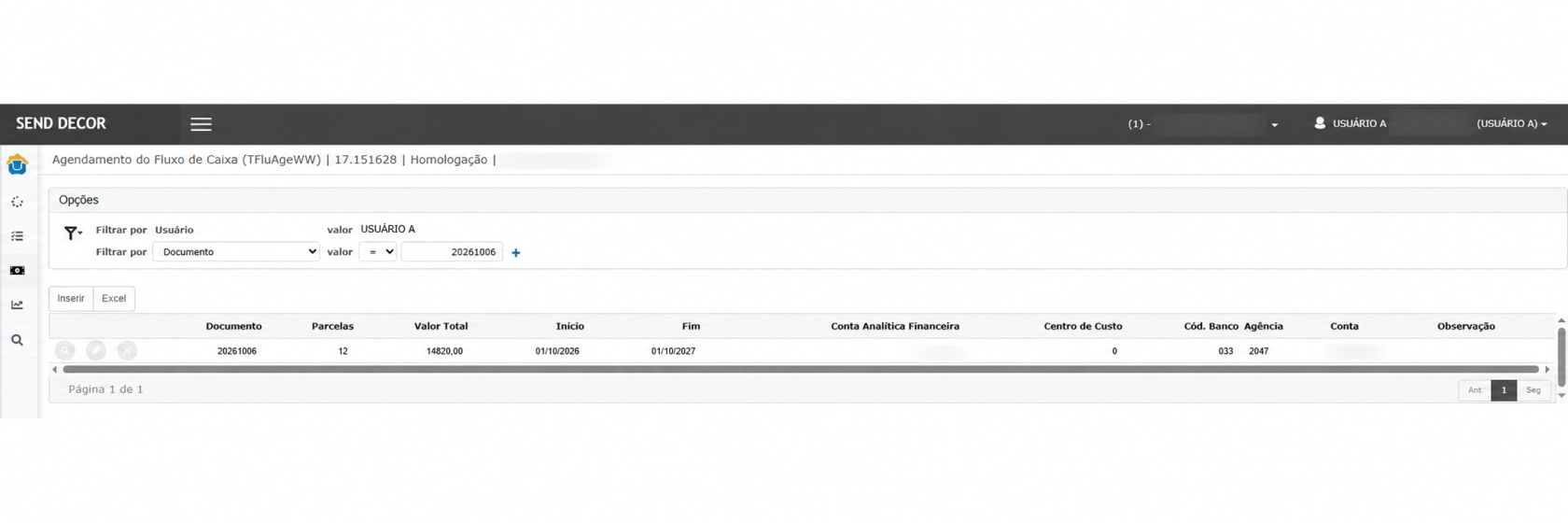Click the Excel export button
Image resolution: width=1568 pixels, height=523 pixels.
tap(114, 298)
